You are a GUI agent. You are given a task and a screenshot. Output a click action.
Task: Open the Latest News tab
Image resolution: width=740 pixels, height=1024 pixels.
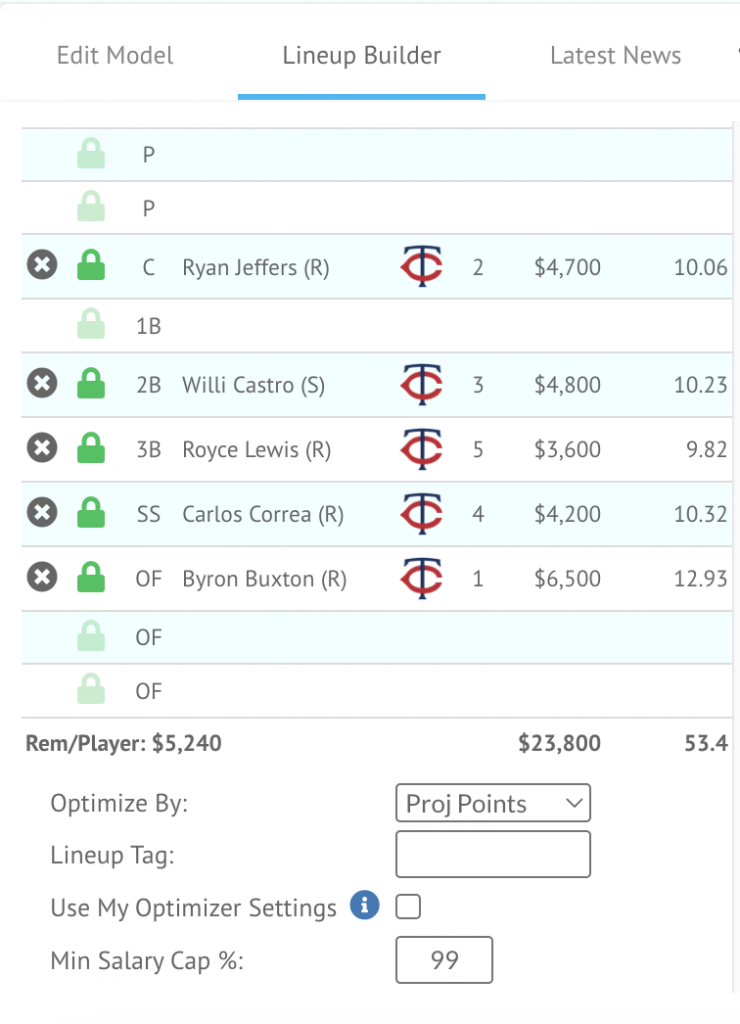click(615, 56)
